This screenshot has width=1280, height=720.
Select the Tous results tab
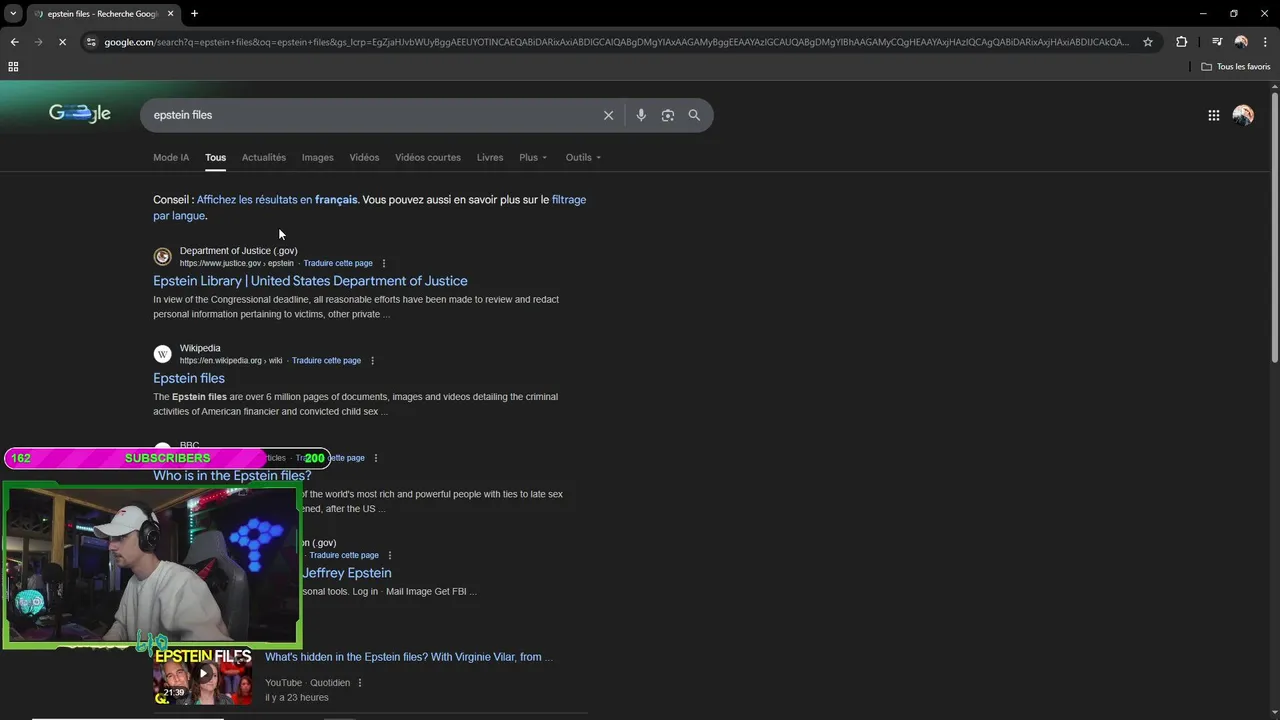tap(216, 157)
